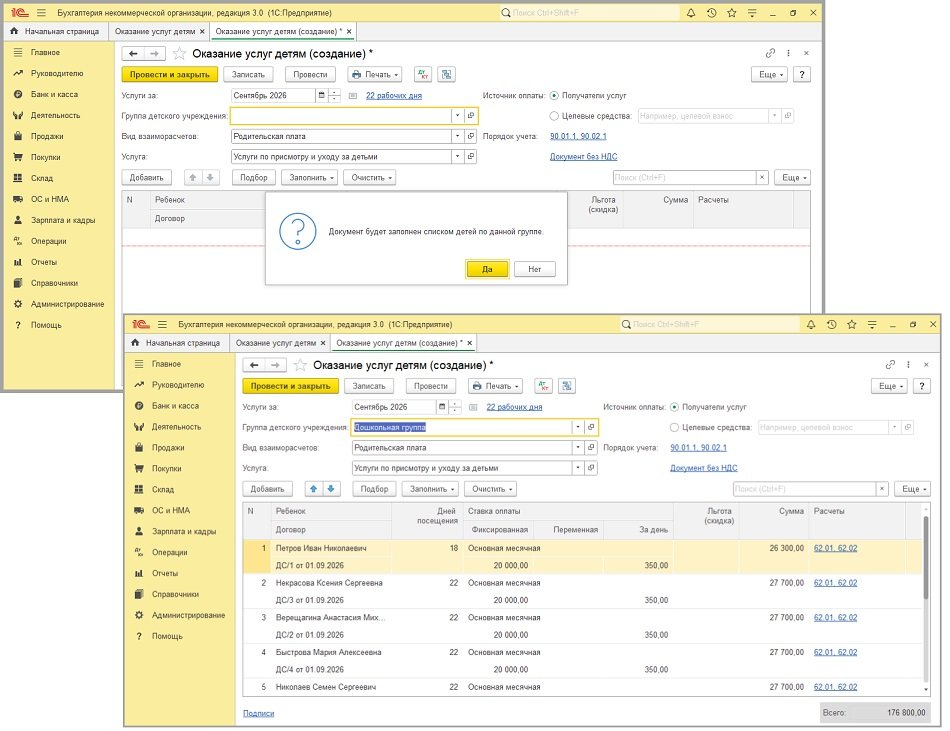950x731 pixels.
Task: Select Целевые средства radio in upper window
Action: pyautogui.click(x=554, y=116)
